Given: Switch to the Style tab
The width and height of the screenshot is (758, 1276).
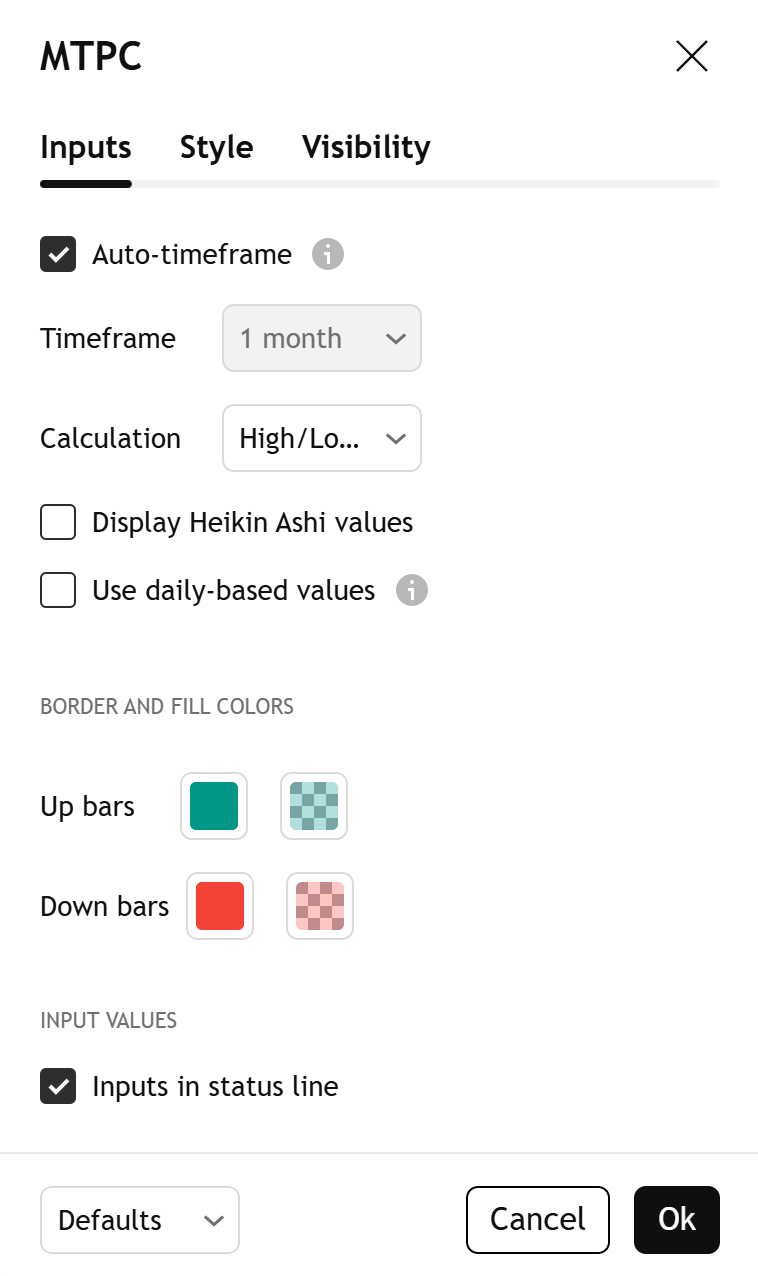Looking at the screenshot, I should coord(216,148).
